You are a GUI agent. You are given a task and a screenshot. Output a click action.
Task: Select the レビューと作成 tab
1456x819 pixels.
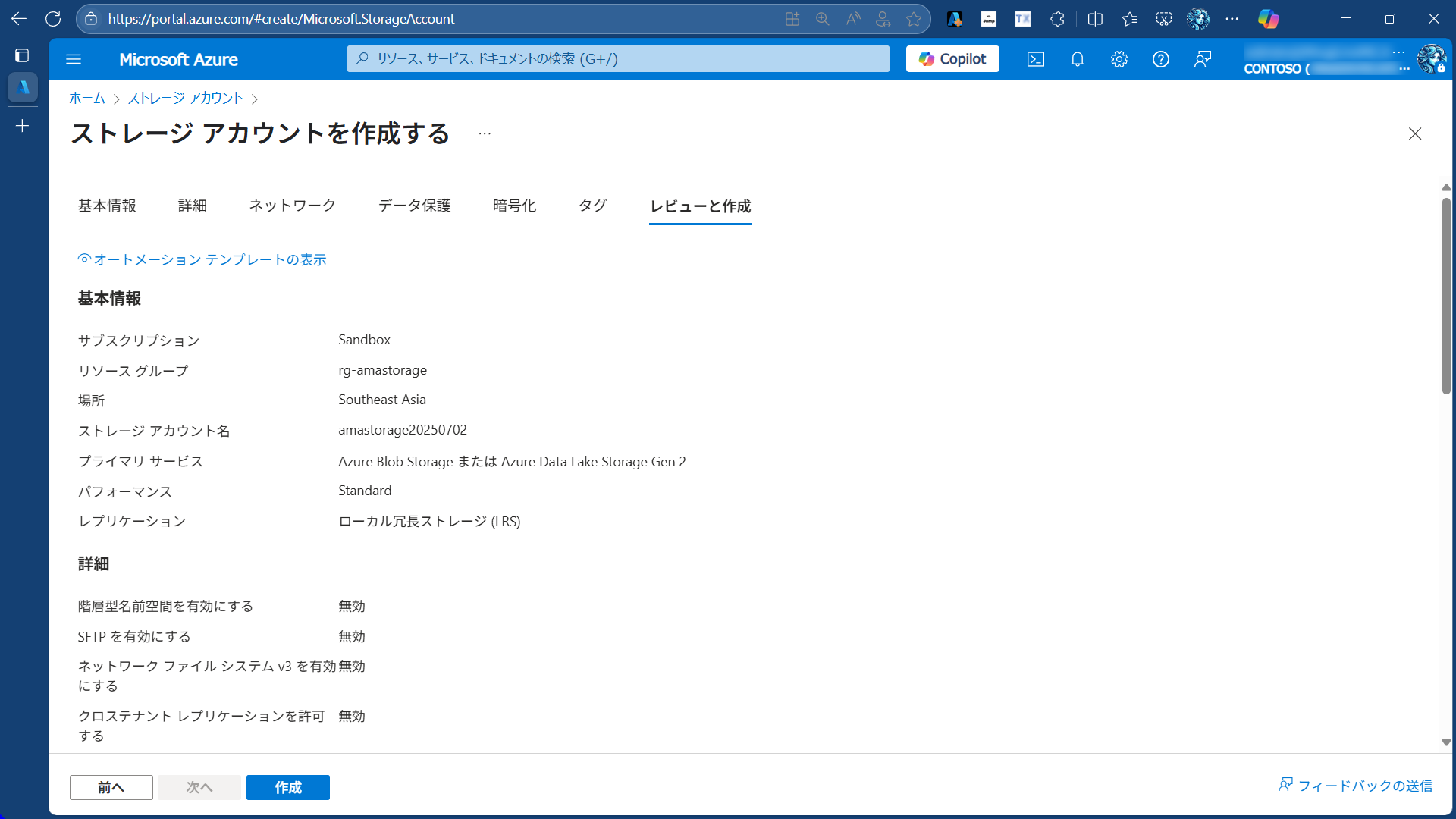(701, 206)
